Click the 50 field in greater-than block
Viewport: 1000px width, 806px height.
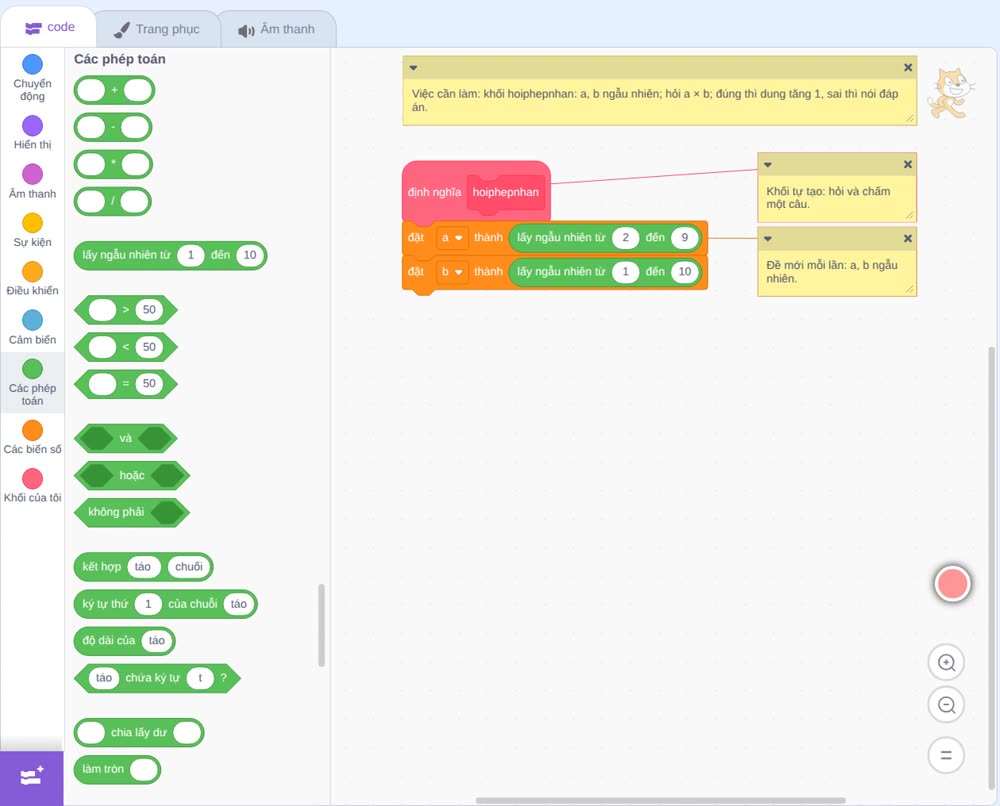[149, 310]
